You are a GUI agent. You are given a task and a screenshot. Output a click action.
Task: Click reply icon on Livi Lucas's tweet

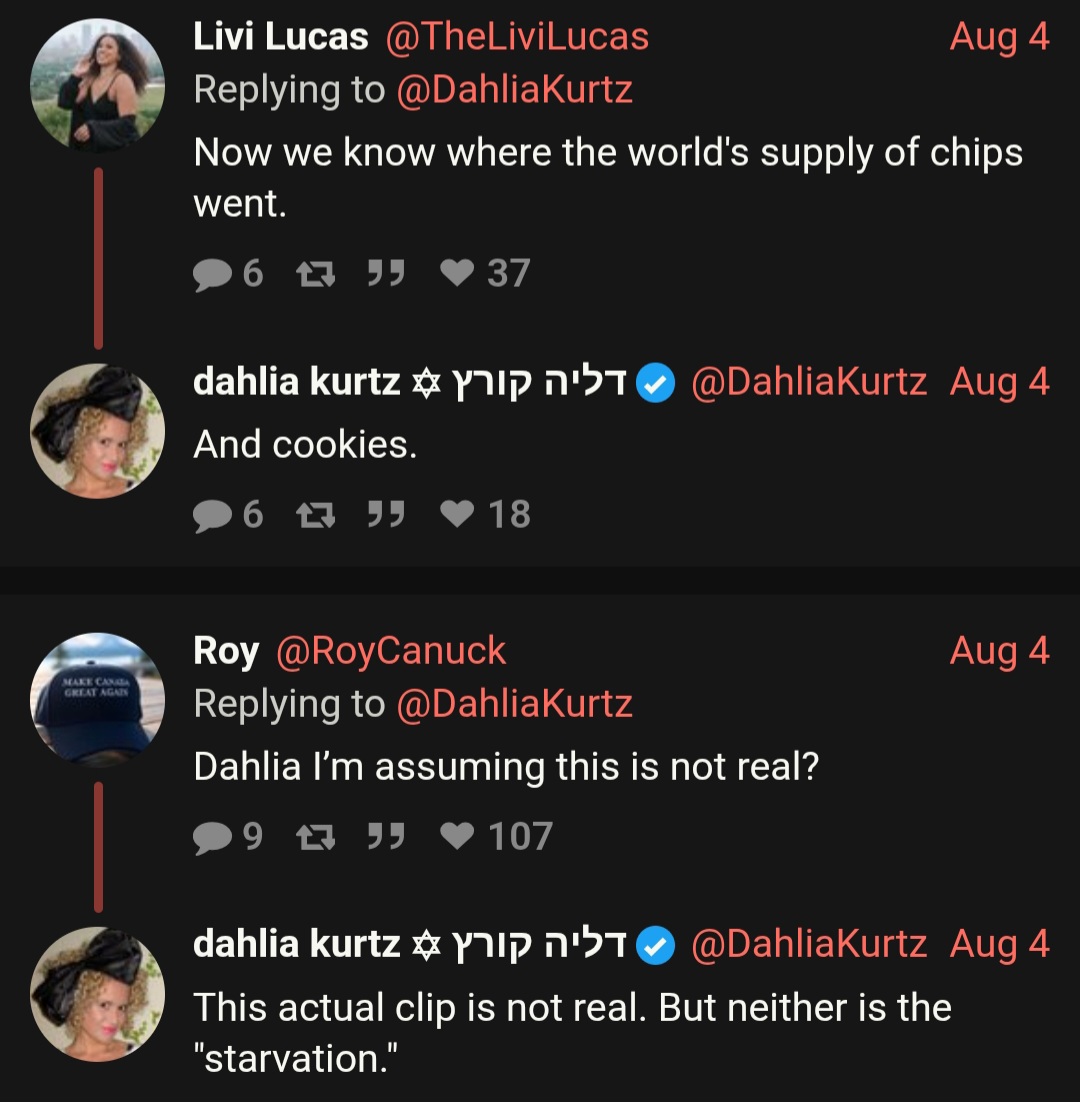coord(211,273)
